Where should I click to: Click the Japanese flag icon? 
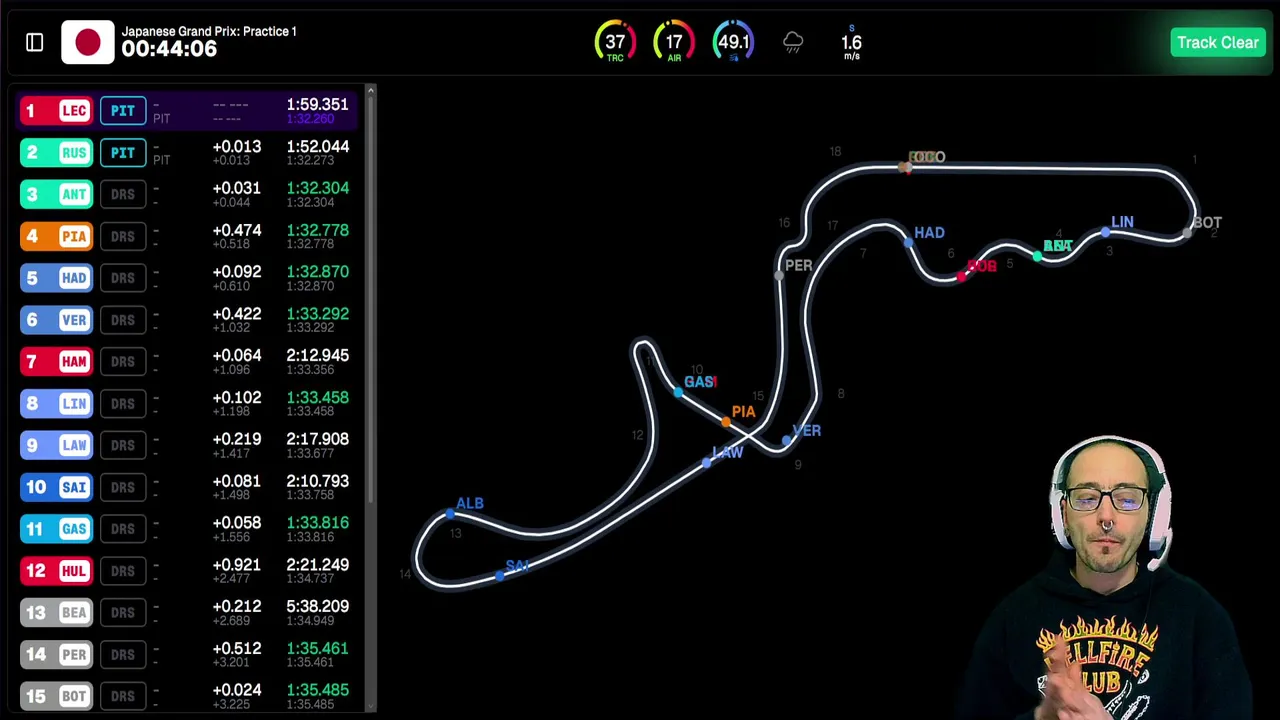(88, 43)
